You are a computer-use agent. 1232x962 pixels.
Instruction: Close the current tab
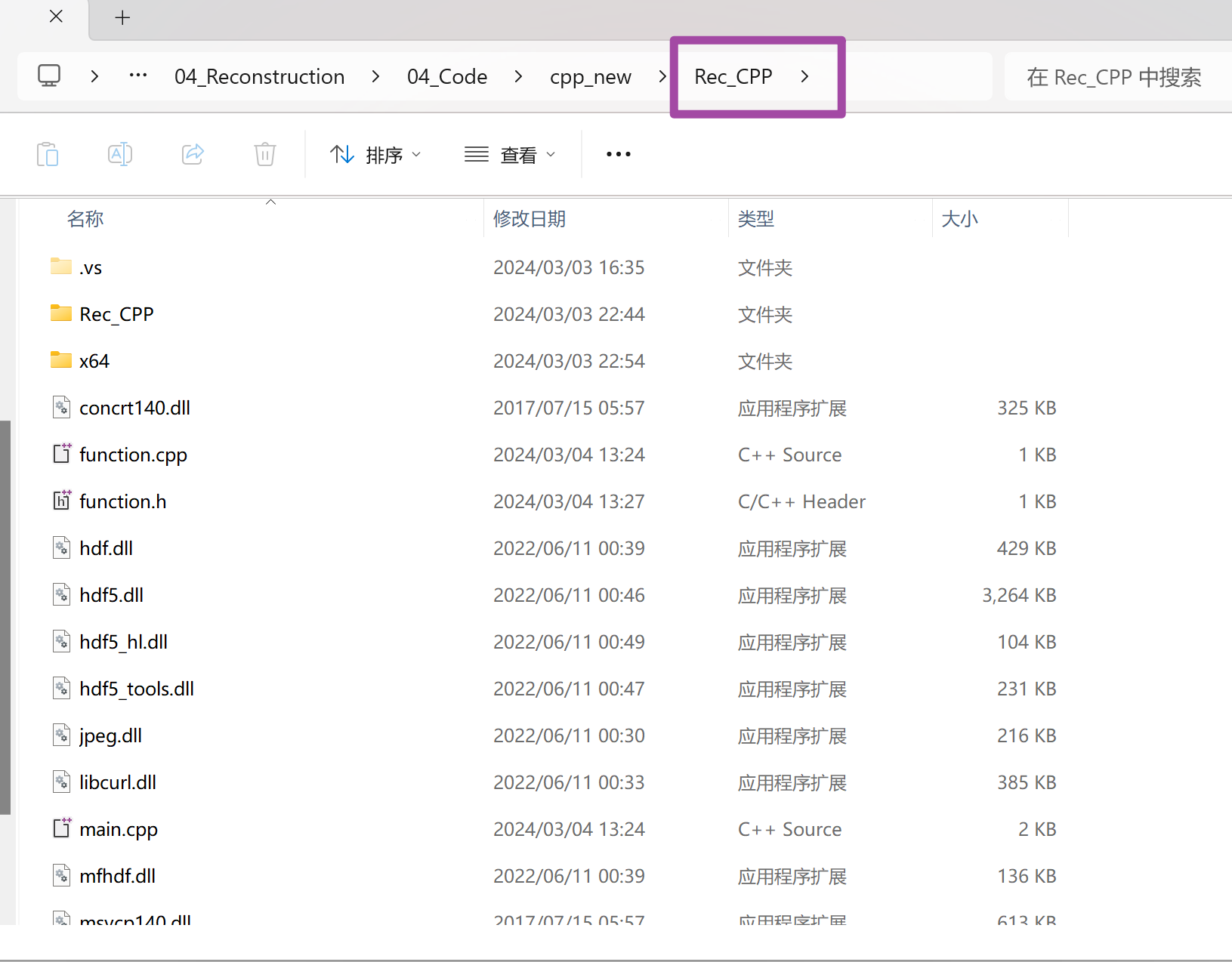pos(56,17)
